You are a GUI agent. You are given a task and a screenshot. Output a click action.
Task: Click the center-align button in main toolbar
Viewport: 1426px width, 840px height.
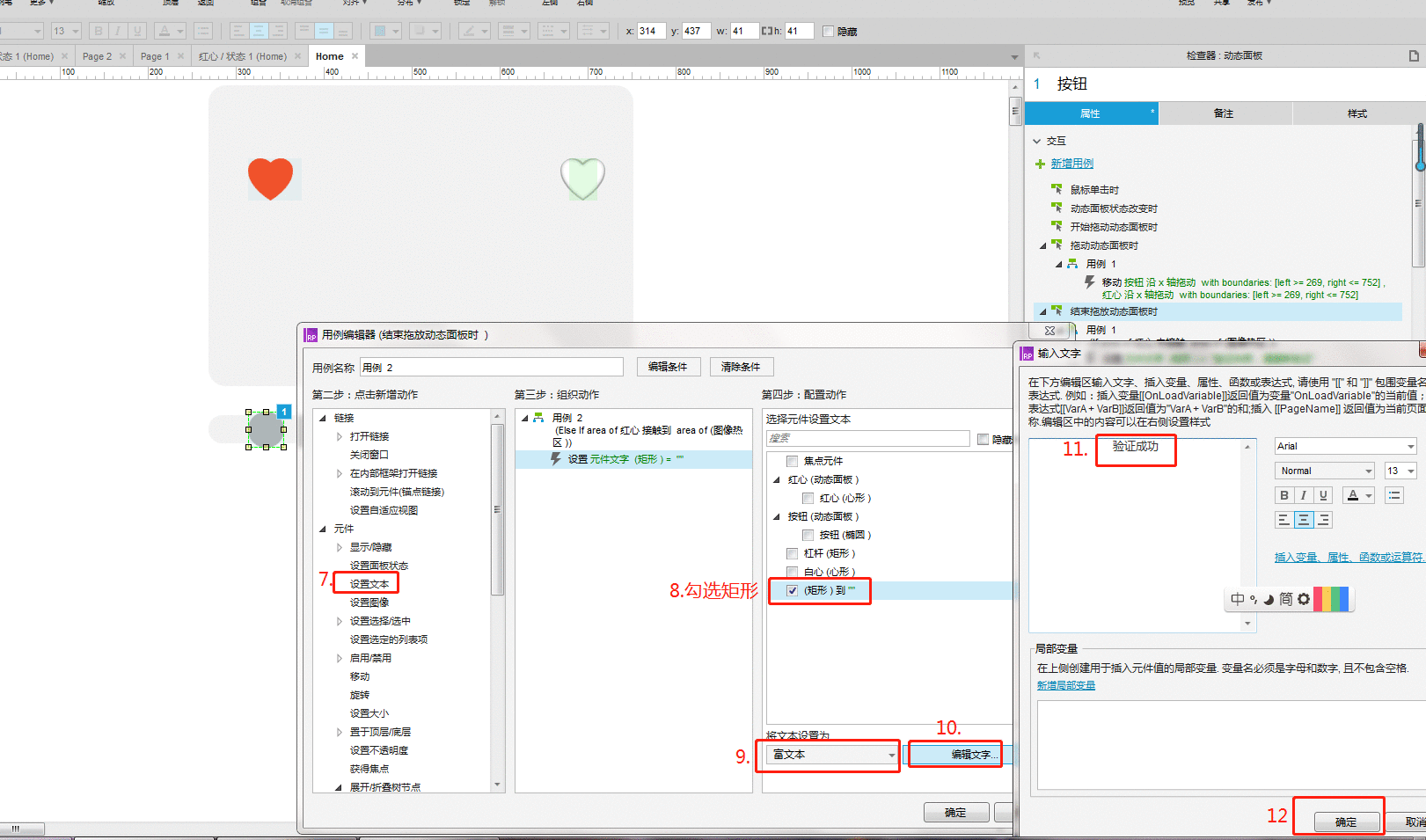(259, 31)
